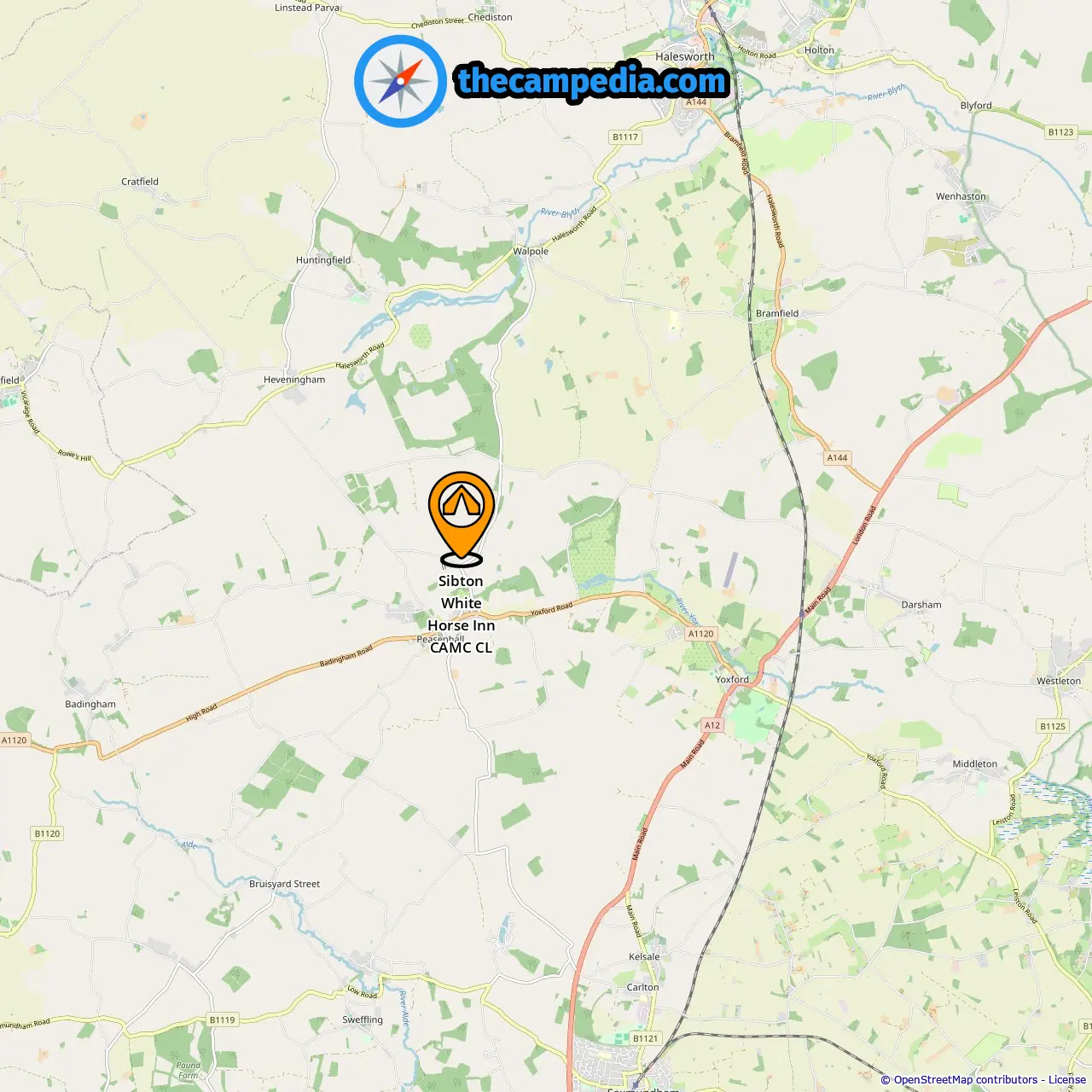Screen dimensions: 1092x1092
Task: Click the A144 road shield near Bramfield
Action: [838, 458]
